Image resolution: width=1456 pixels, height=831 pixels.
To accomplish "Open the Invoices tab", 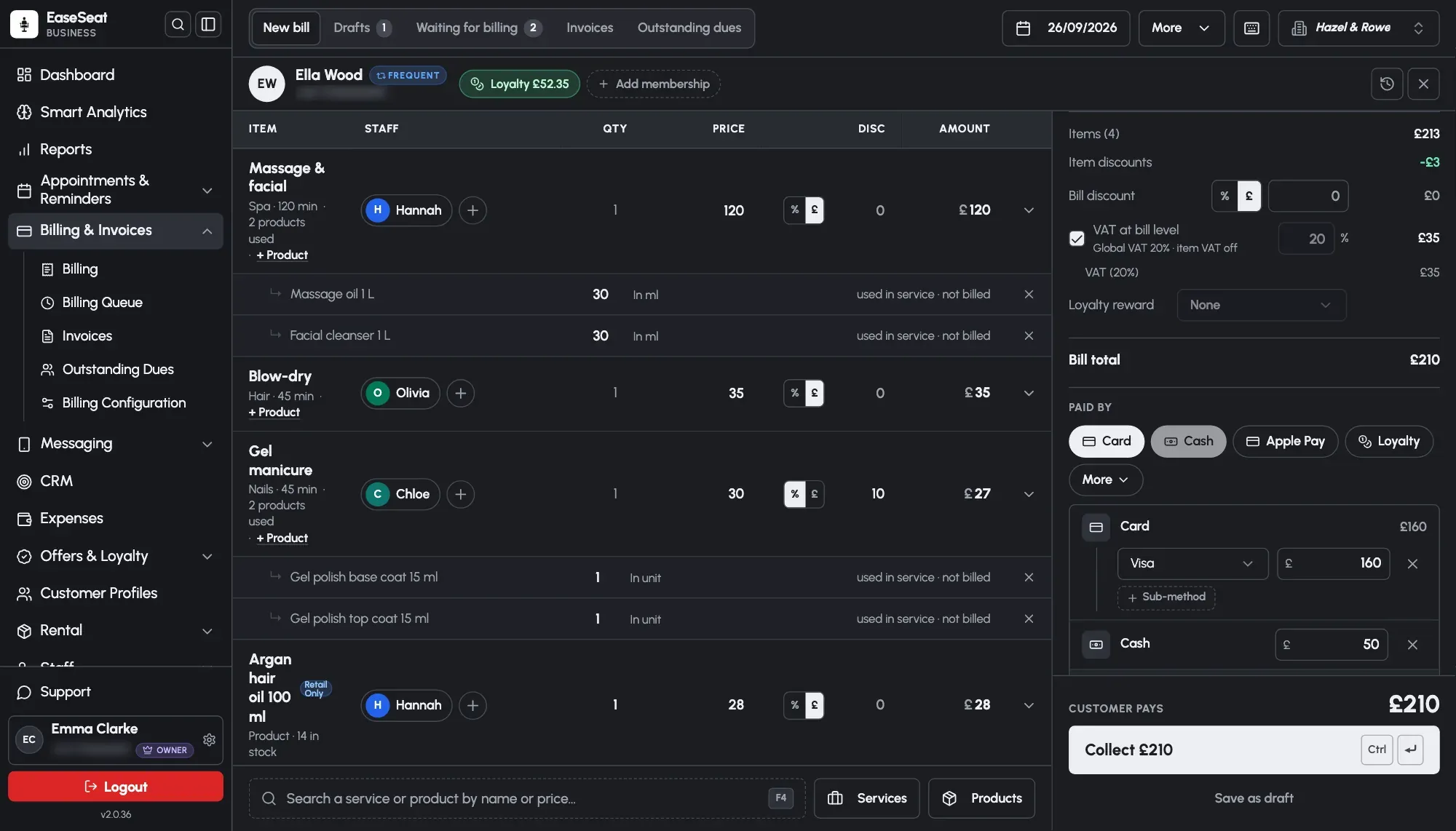I will click(590, 28).
